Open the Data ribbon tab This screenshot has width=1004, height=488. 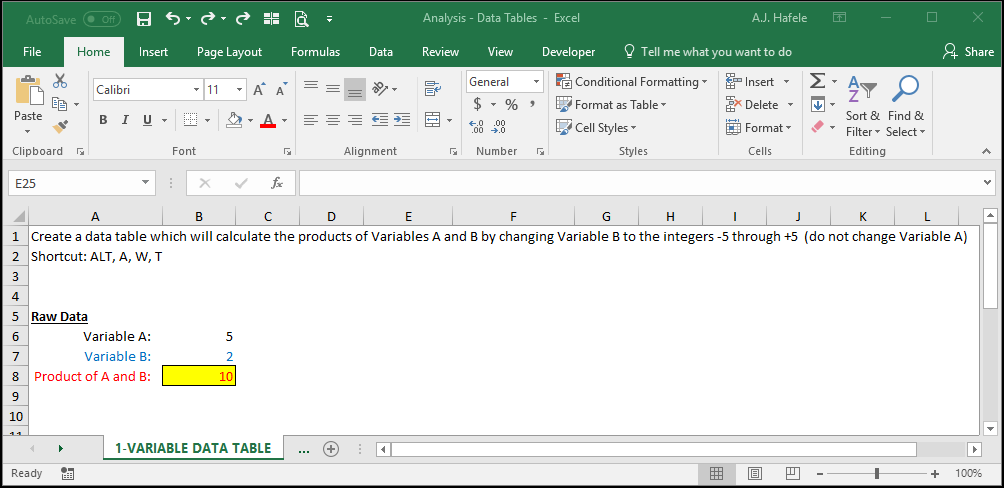381,52
